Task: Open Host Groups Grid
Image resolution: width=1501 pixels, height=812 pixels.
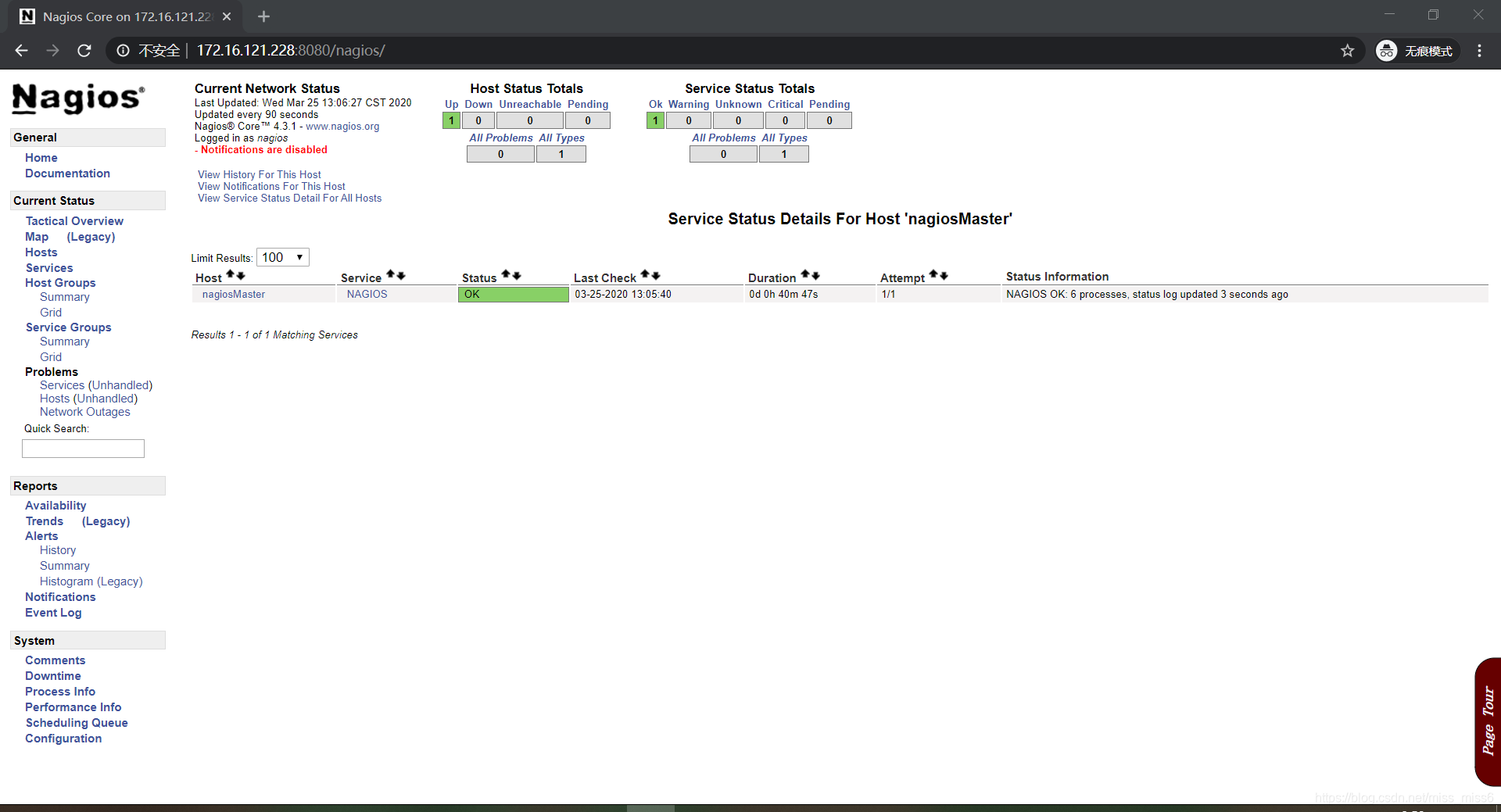Action: [x=51, y=313]
